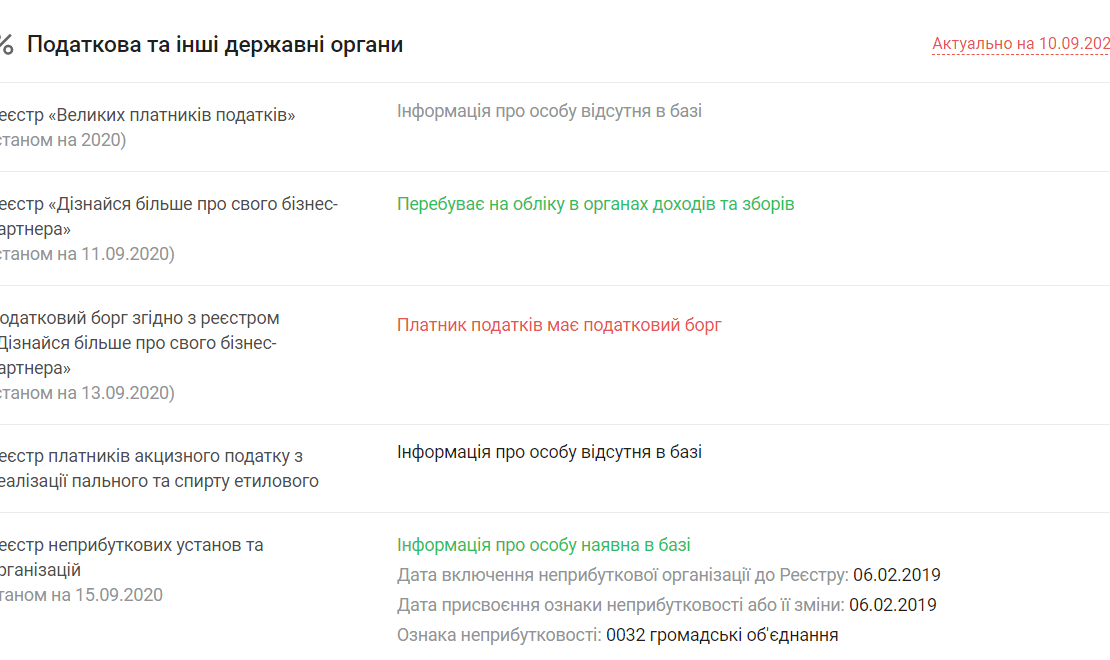Click the percent icon beside section heading

pyautogui.click(x=6, y=45)
